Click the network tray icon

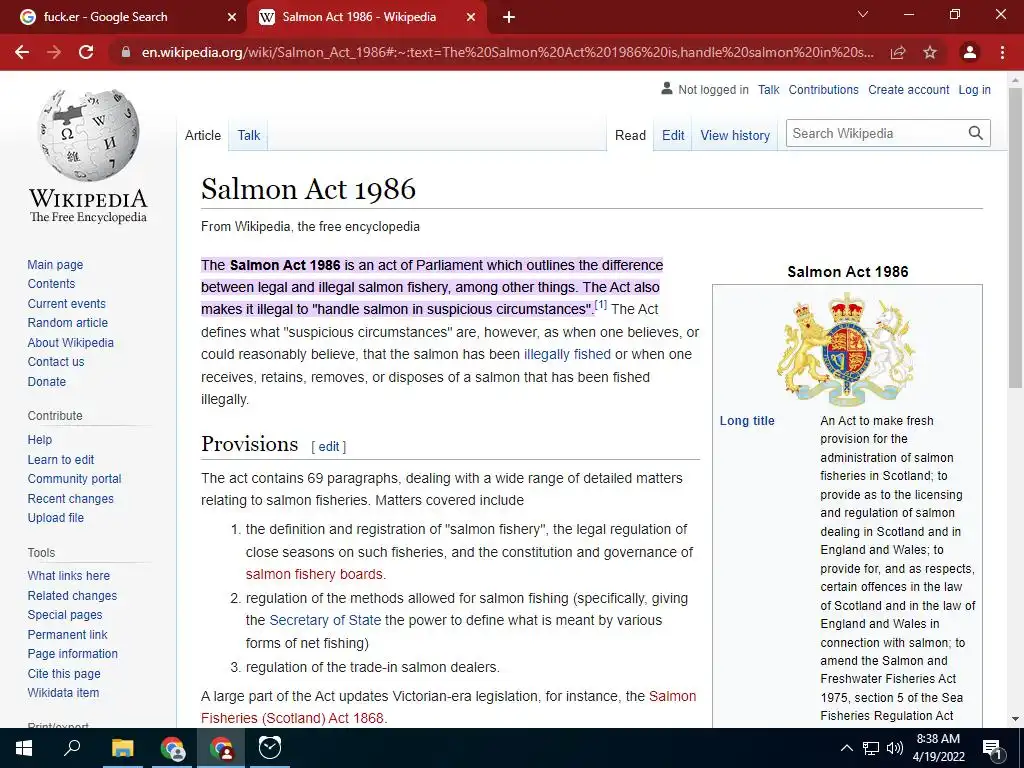pos(871,748)
